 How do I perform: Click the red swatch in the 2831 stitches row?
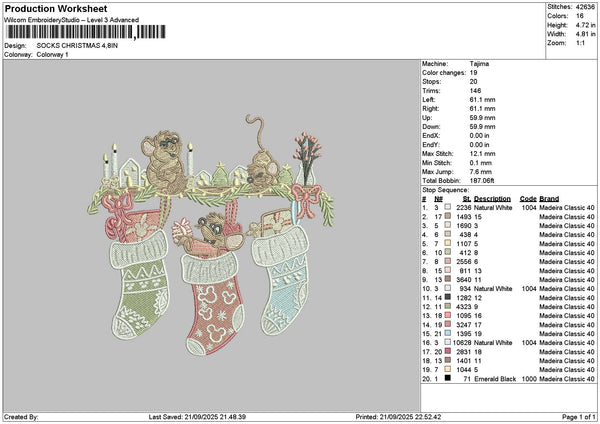(447, 351)
